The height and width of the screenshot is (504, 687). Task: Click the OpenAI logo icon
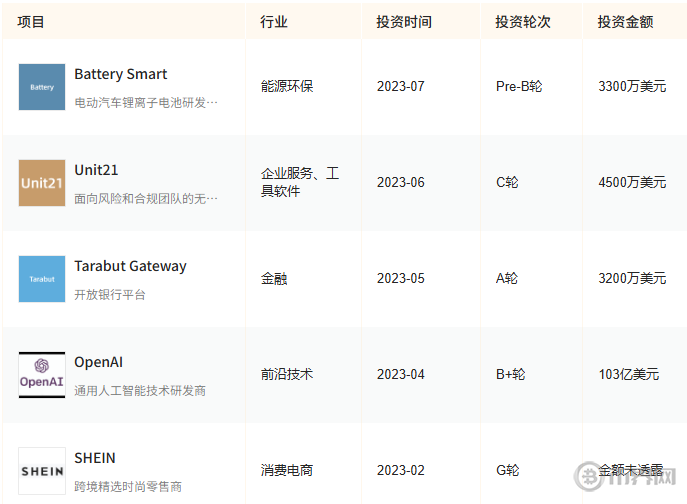pos(42,375)
